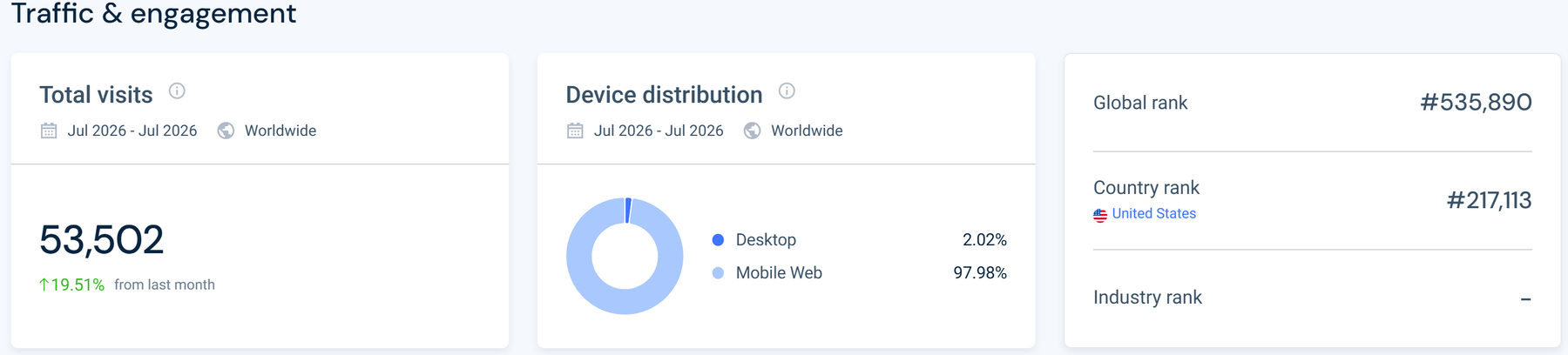The image size is (1568, 355).
Task: Click the United States flag icon
Action: tap(1100, 214)
